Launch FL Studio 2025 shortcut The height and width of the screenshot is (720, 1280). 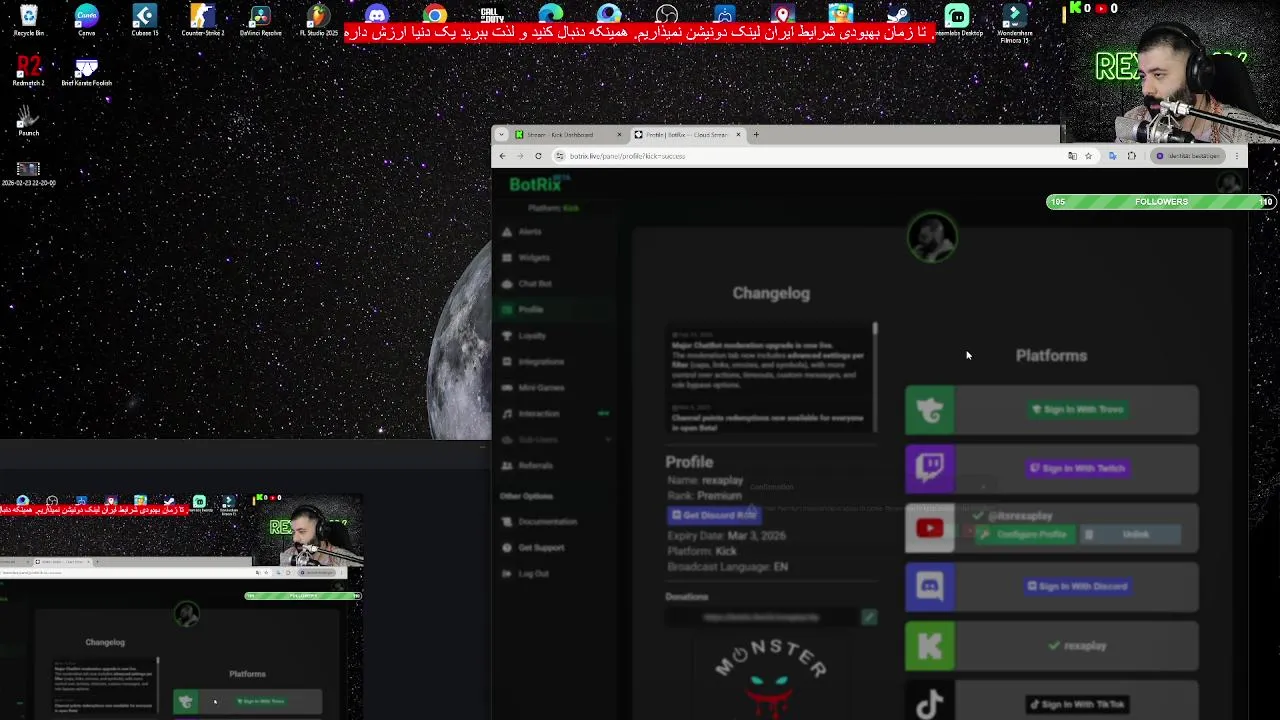(x=318, y=20)
